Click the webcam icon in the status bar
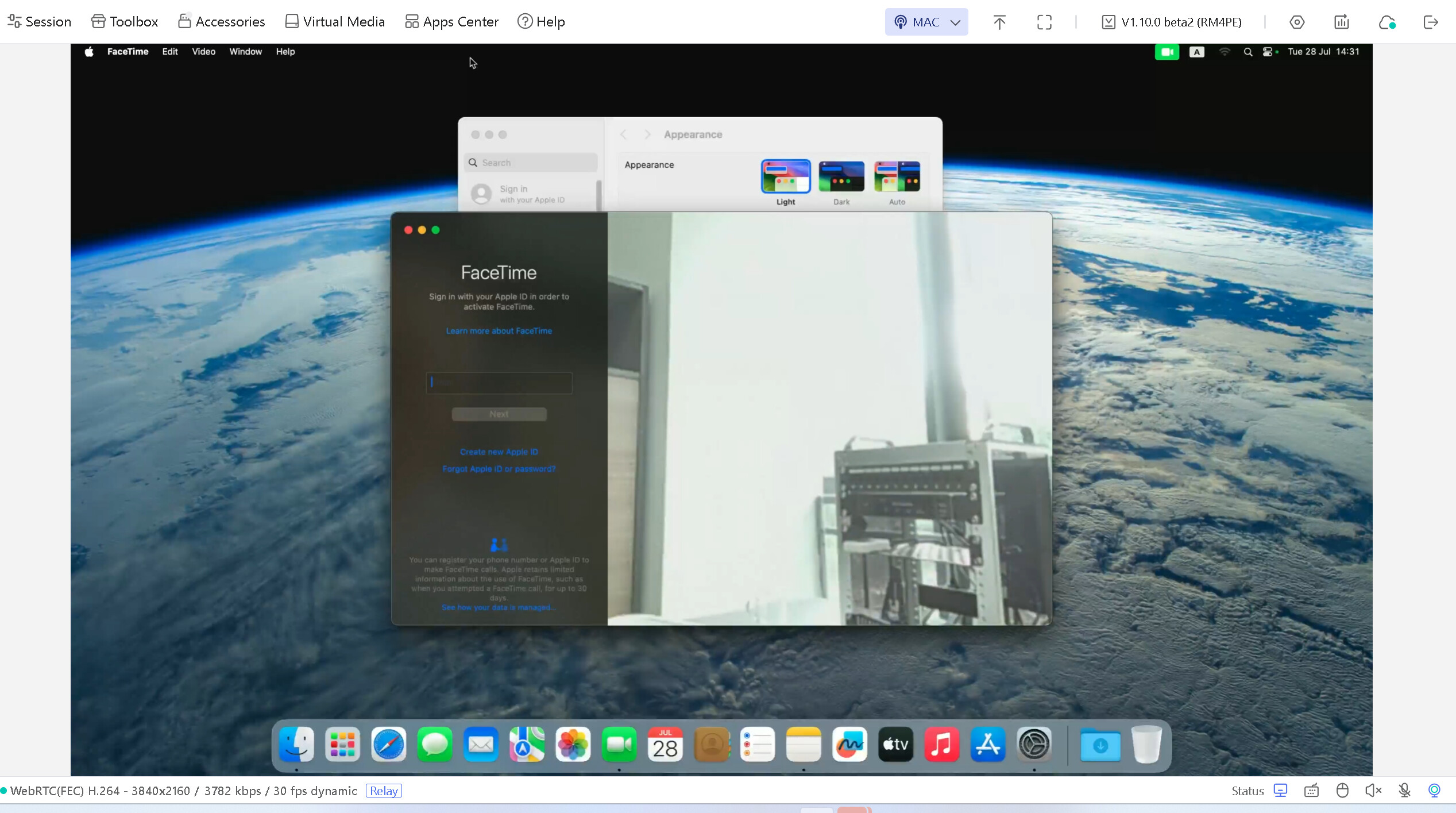Viewport: 1456px width, 813px height. (x=1434, y=791)
